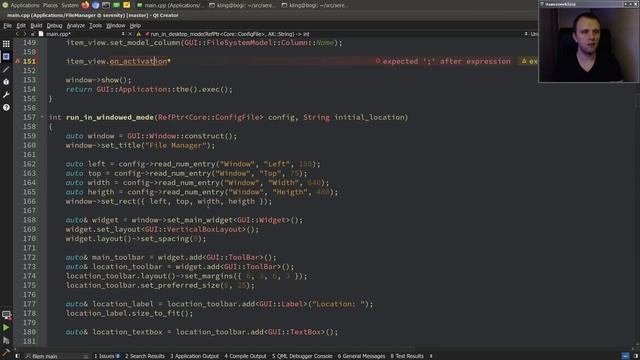The width and height of the screenshot is (640, 360).
Task: Open the main.cpp document dropdown
Action: [83, 34]
